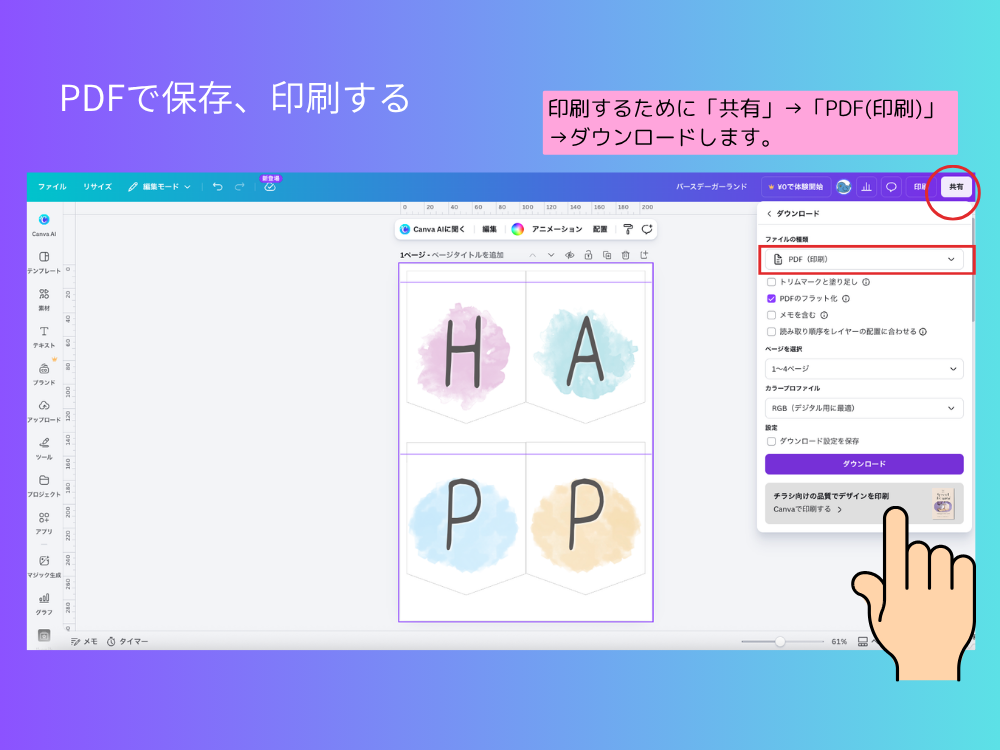Open the Canva AI sidebar panel
Screen dimensions: 1000x750
(x=44, y=224)
